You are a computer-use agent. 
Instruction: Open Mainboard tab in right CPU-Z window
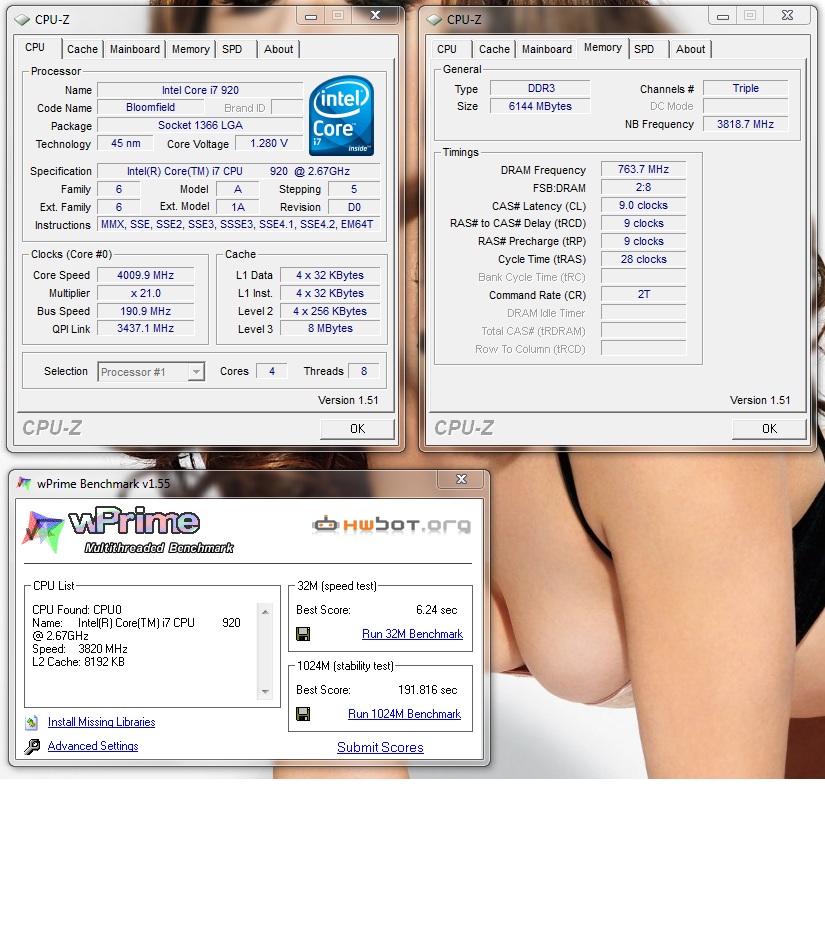[x=547, y=49]
